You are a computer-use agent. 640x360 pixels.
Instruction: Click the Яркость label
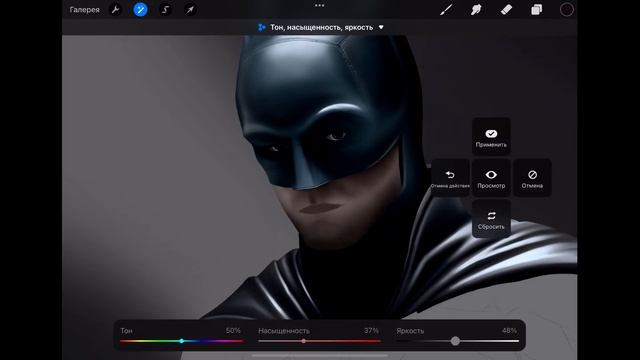[x=410, y=331]
